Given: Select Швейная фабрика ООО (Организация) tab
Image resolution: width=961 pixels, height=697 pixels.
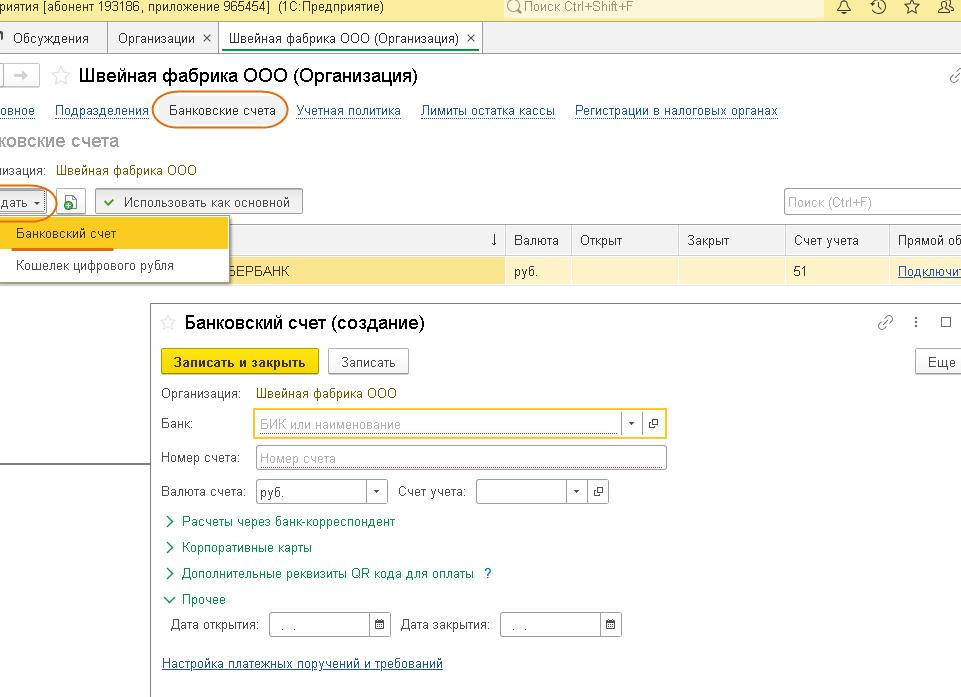Looking at the screenshot, I should [343, 38].
